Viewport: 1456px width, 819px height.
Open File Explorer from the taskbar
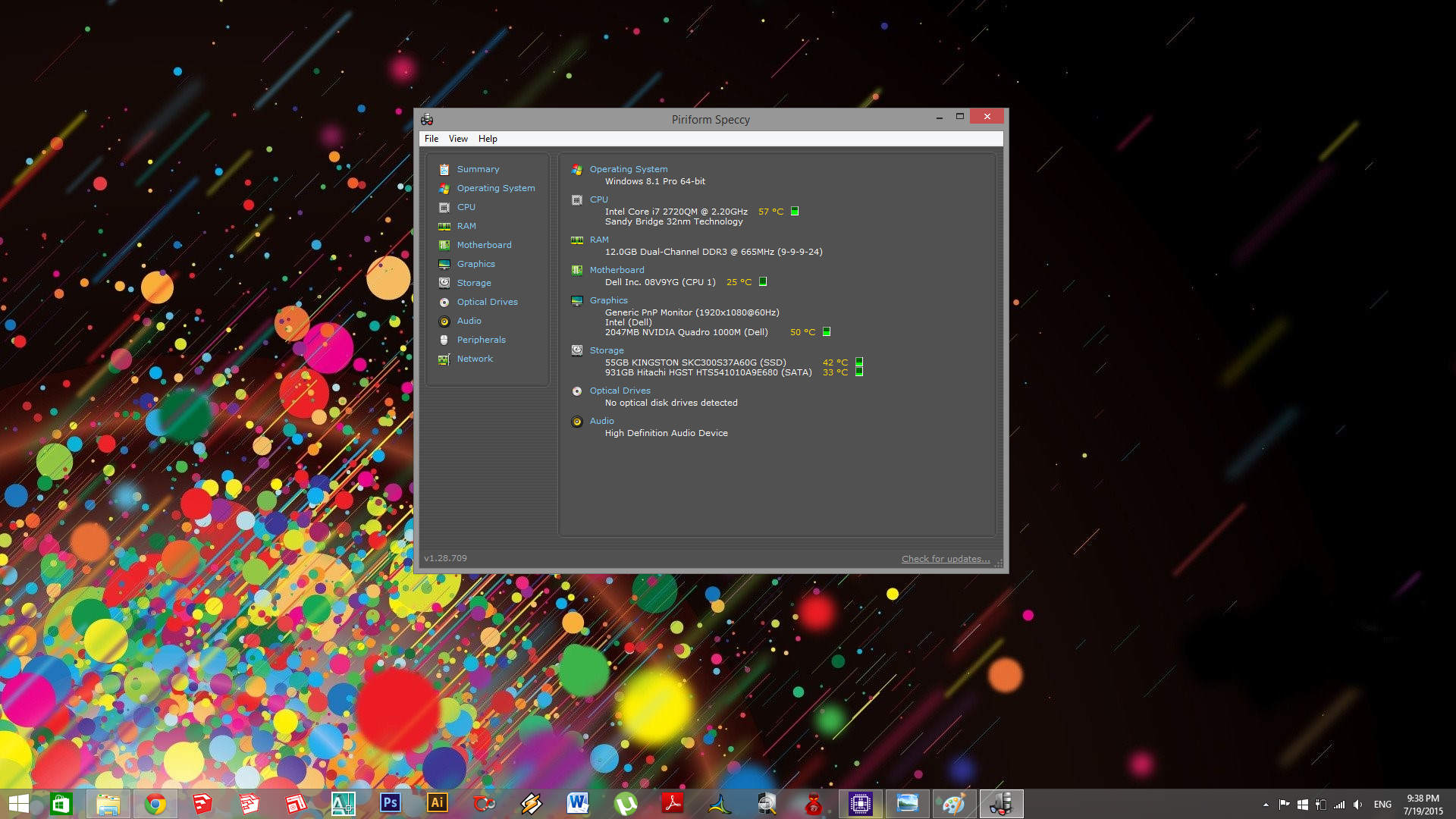(x=108, y=804)
